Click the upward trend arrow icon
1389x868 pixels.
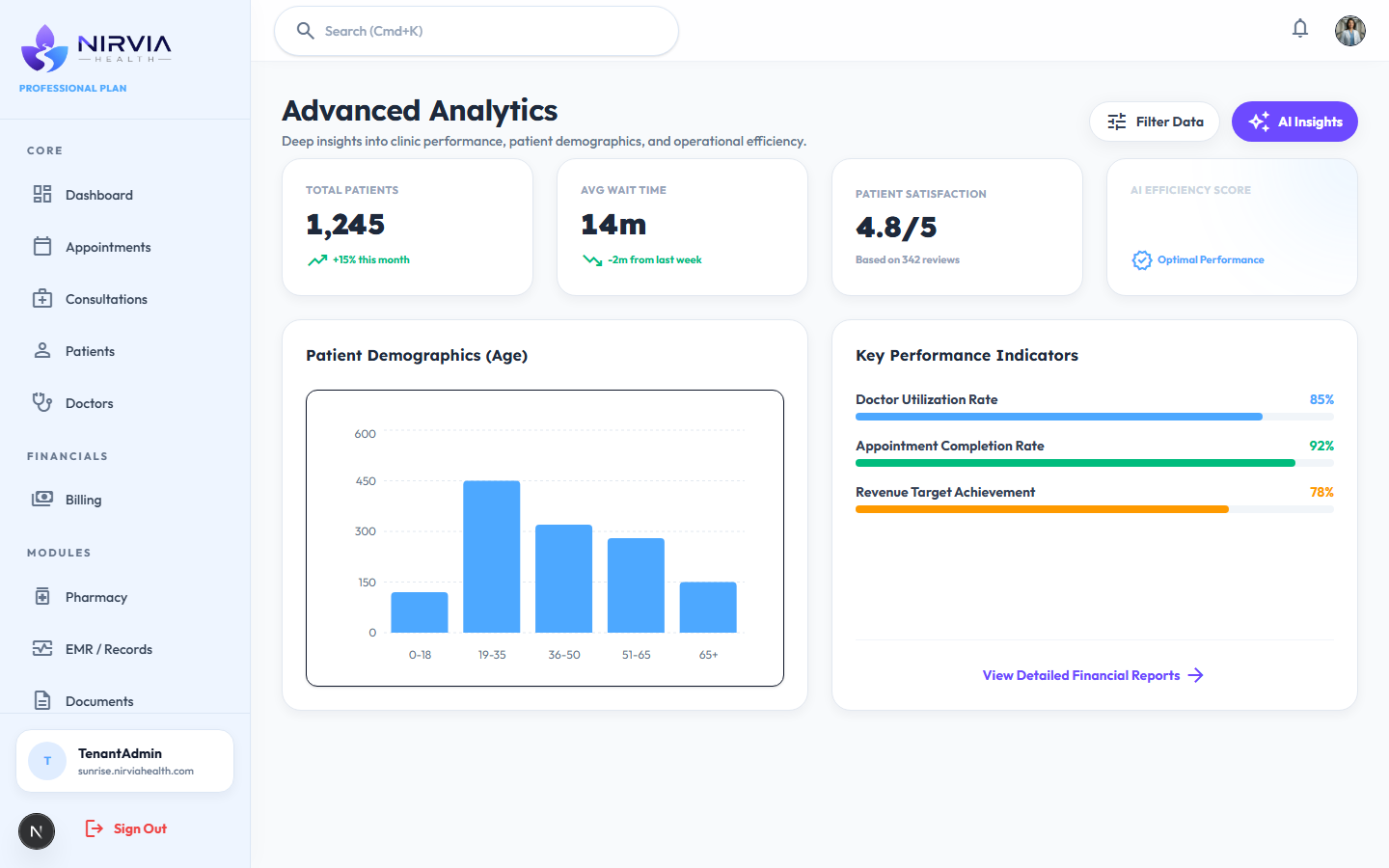pyautogui.click(x=317, y=260)
